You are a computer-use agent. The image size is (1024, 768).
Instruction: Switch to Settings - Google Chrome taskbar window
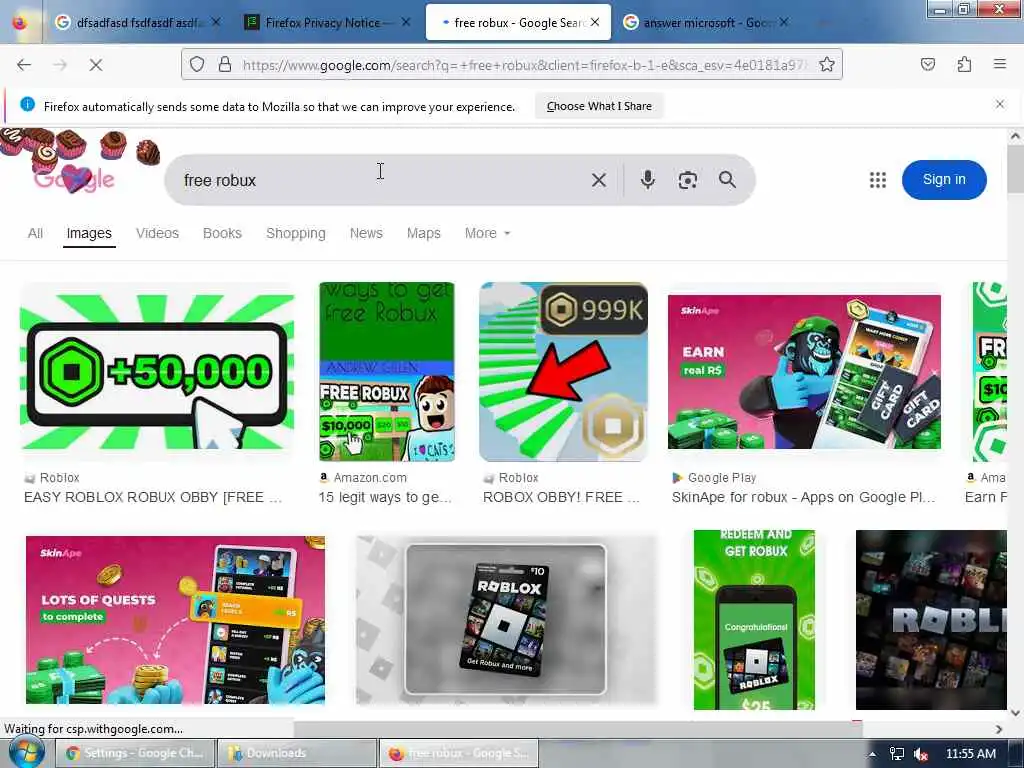click(x=135, y=753)
